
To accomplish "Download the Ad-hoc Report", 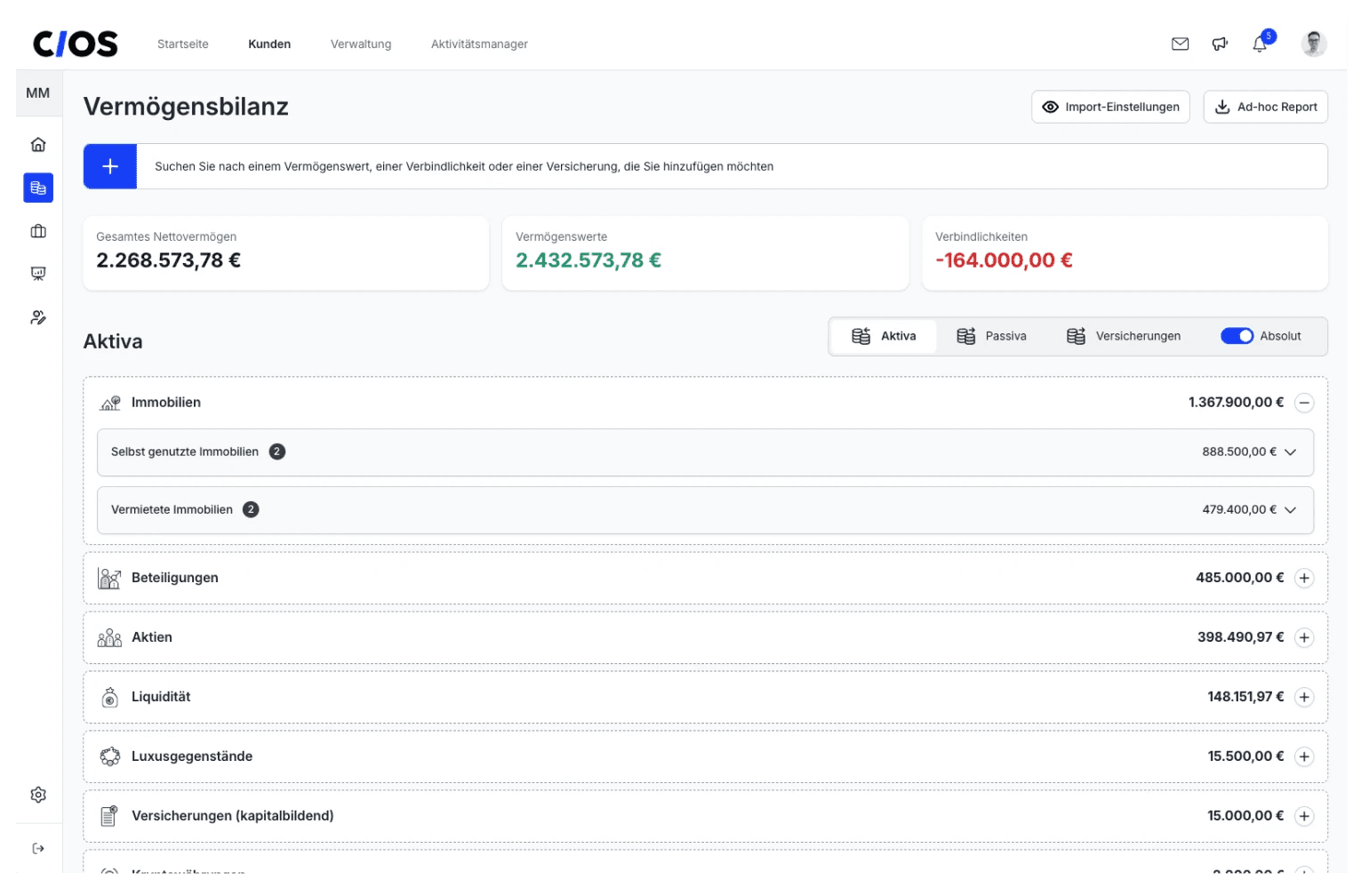I will pos(1266,107).
